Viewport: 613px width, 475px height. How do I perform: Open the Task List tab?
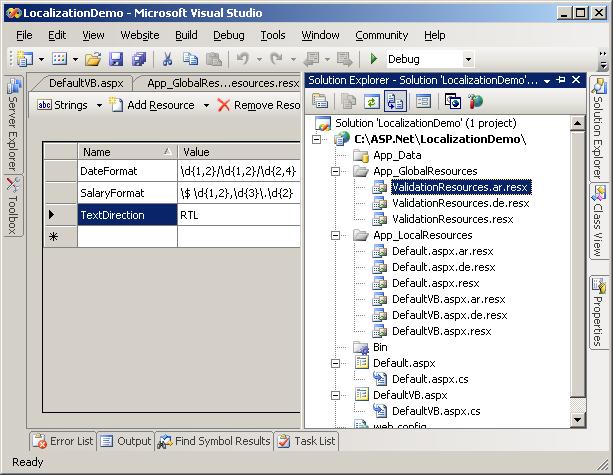(x=306, y=441)
